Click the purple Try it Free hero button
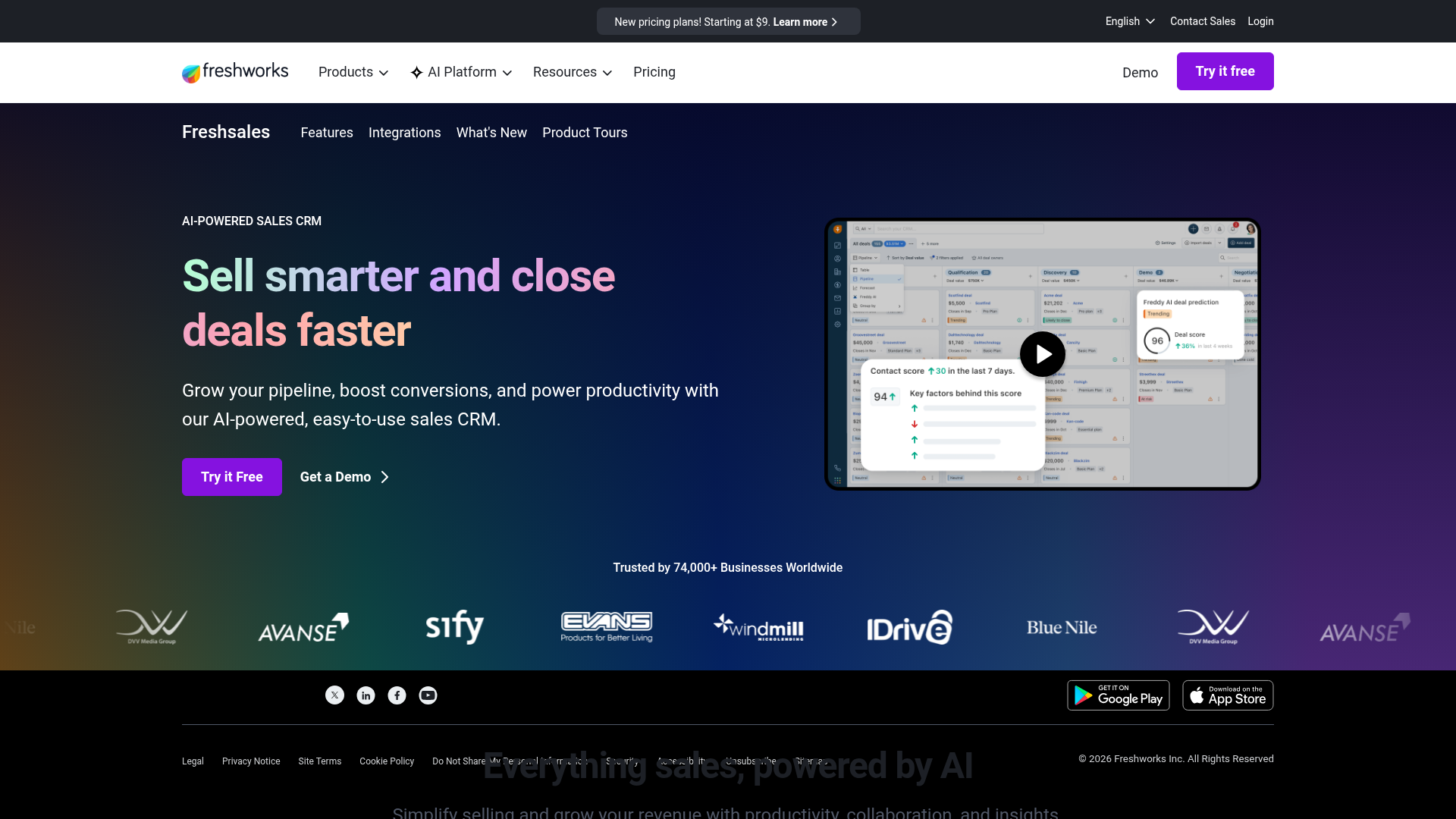This screenshot has height=819, width=1456. tap(232, 477)
